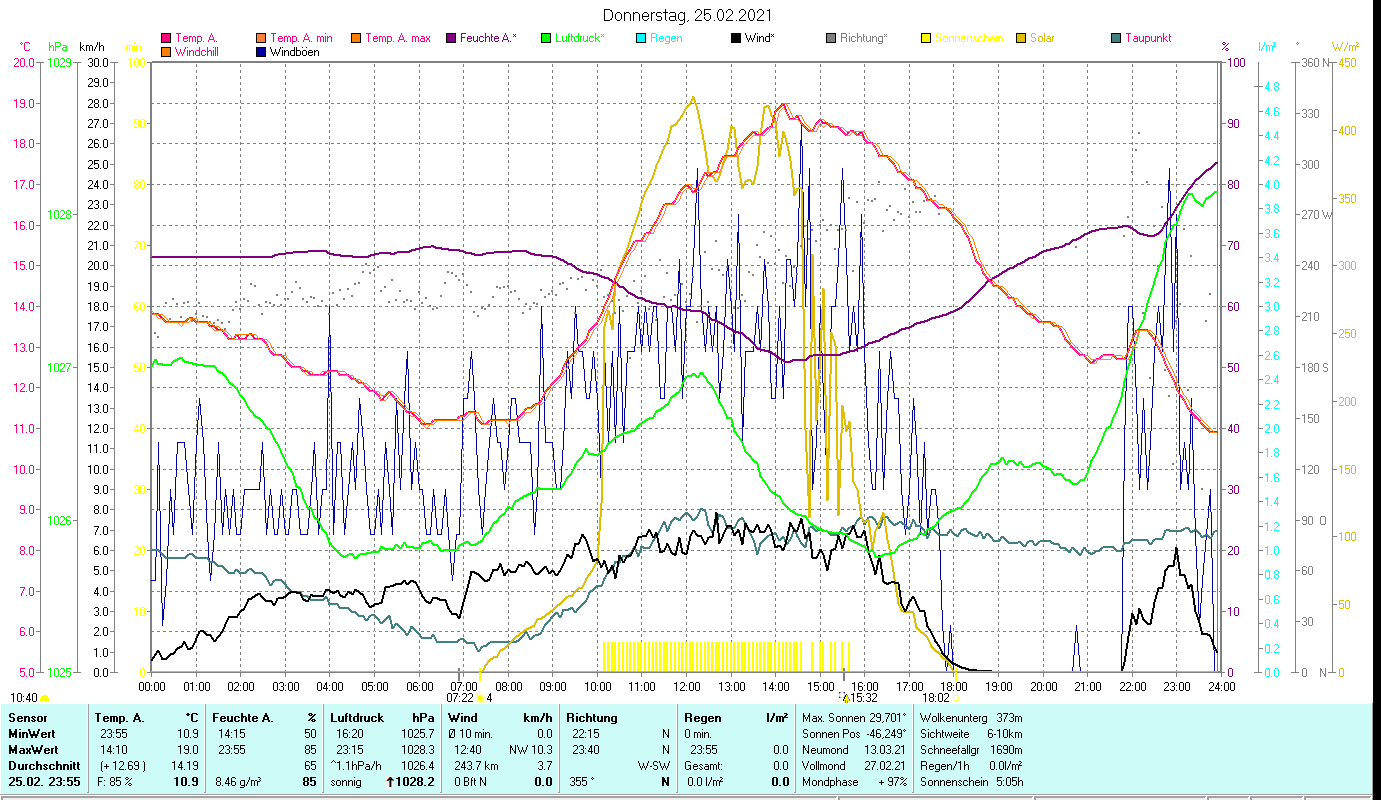
Task: Click the Windchill orange legend square
Action: tap(166, 52)
